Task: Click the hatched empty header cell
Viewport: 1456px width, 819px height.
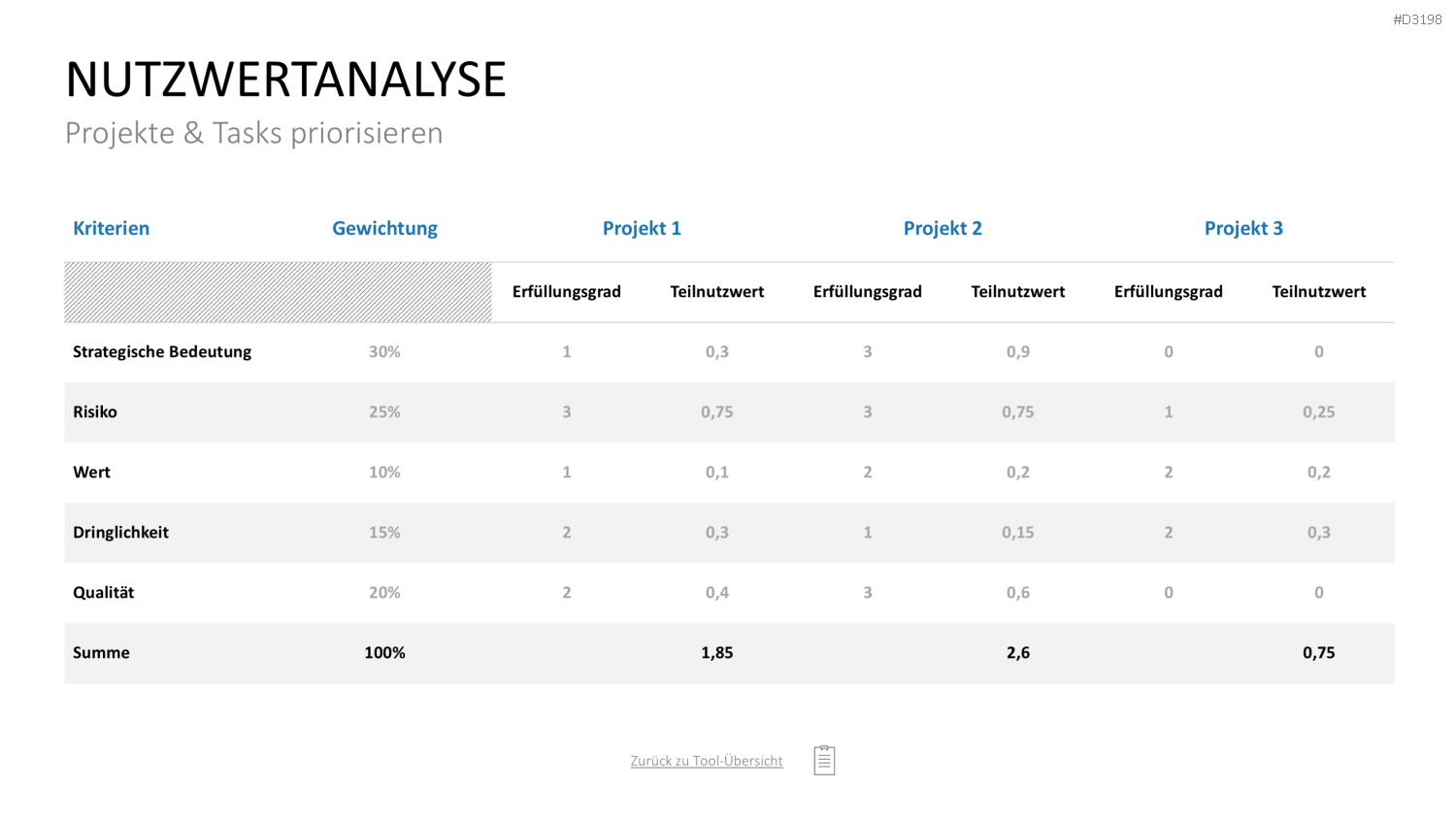Action: click(279, 292)
